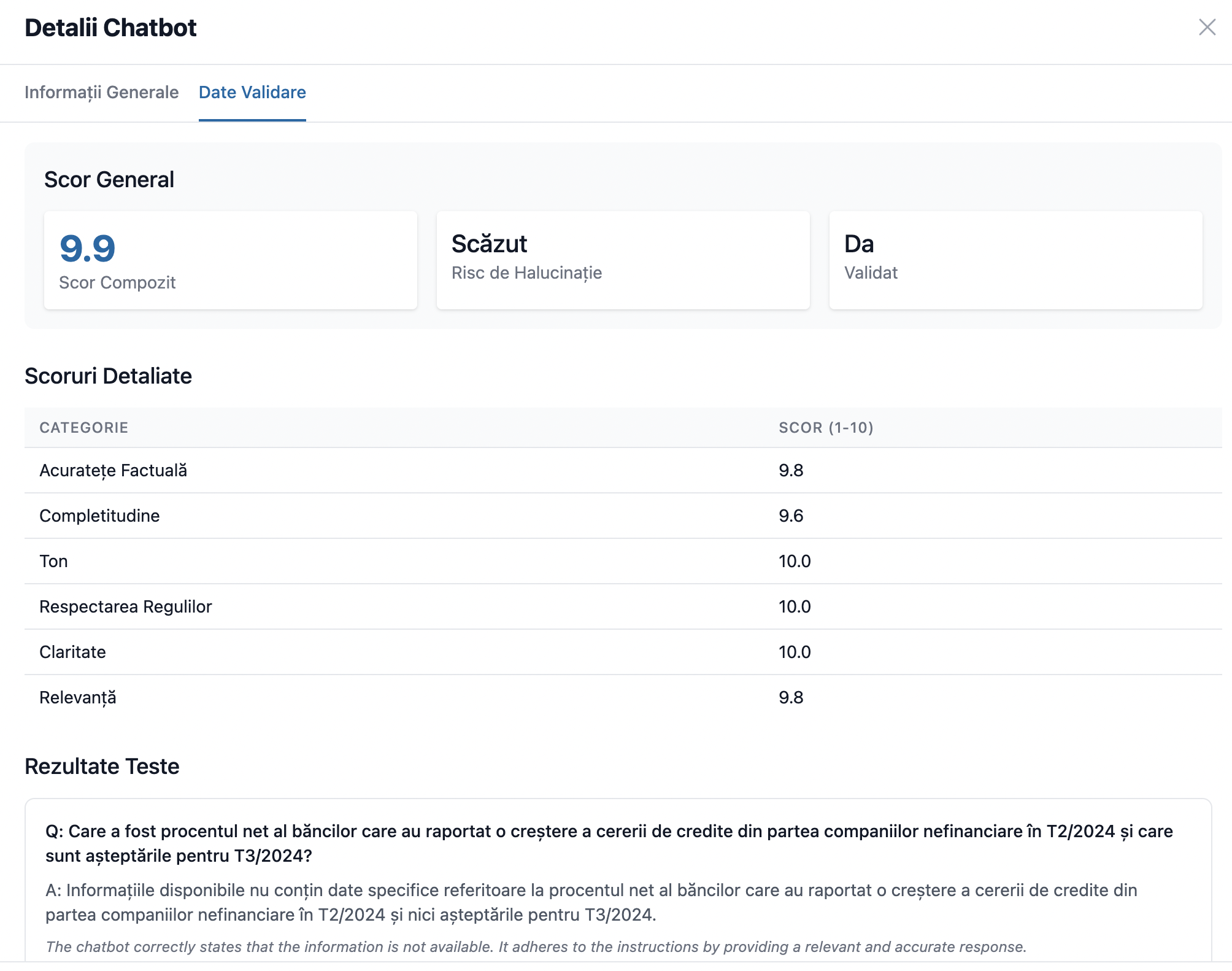Click the Scoruri Detaliate heading
Screen dimensions: 1232x971
[x=108, y=376]
